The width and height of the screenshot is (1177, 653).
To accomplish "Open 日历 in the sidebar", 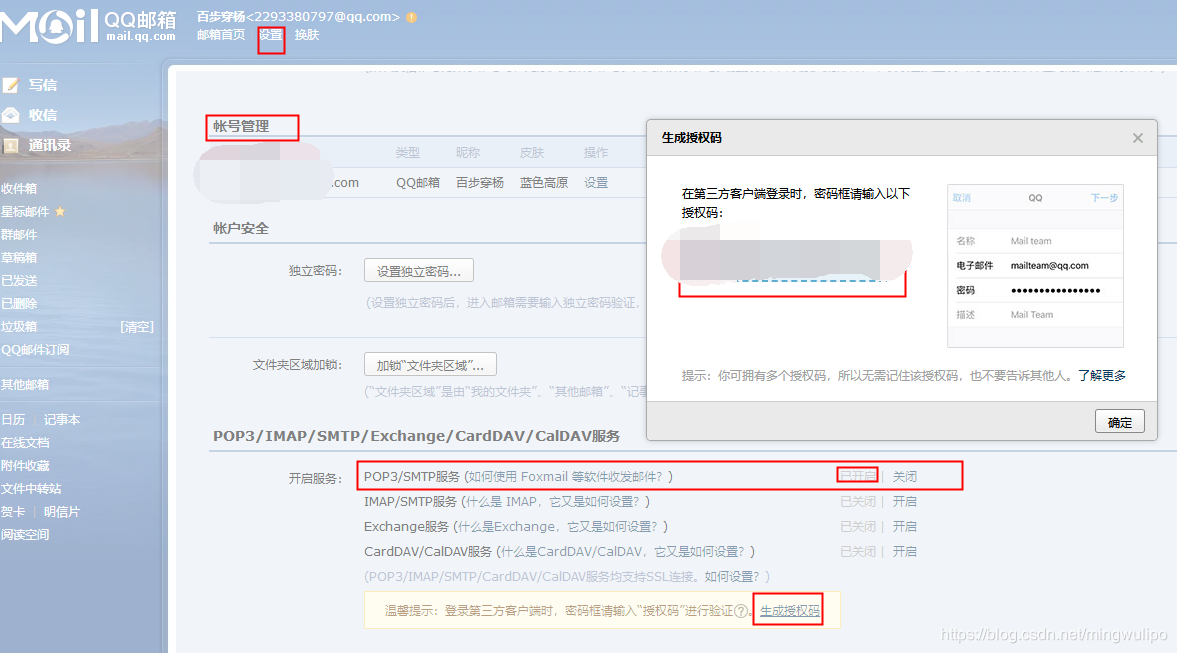I will coord(13,420).
